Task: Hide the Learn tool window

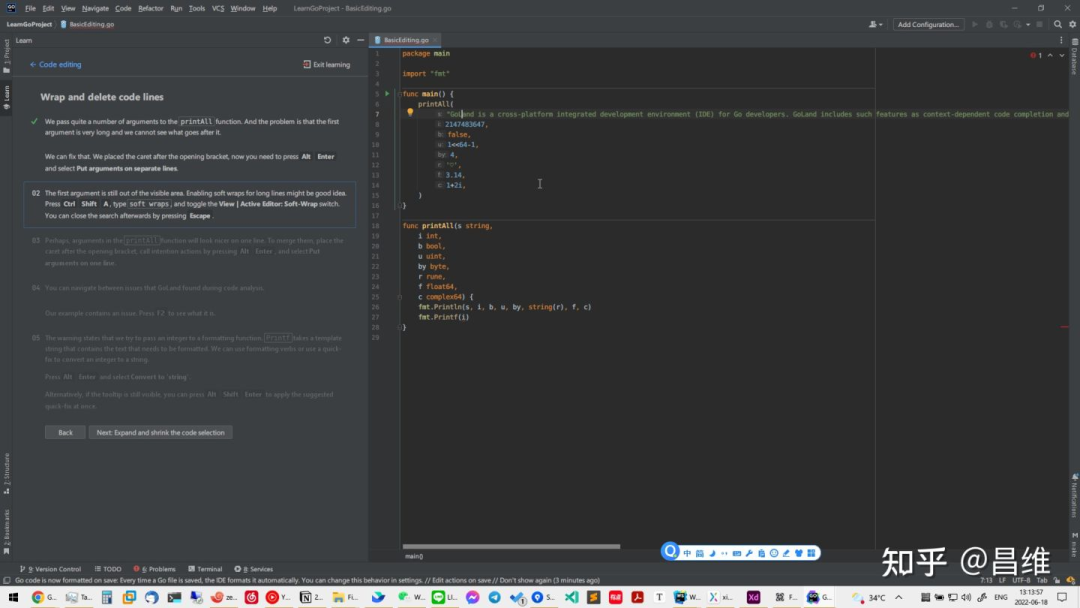Action: [x=360, y=40]
